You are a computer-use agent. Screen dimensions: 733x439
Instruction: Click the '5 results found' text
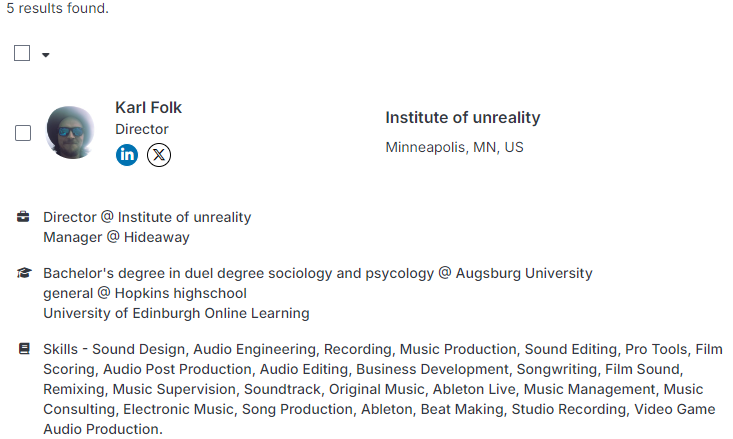(57, 8)
